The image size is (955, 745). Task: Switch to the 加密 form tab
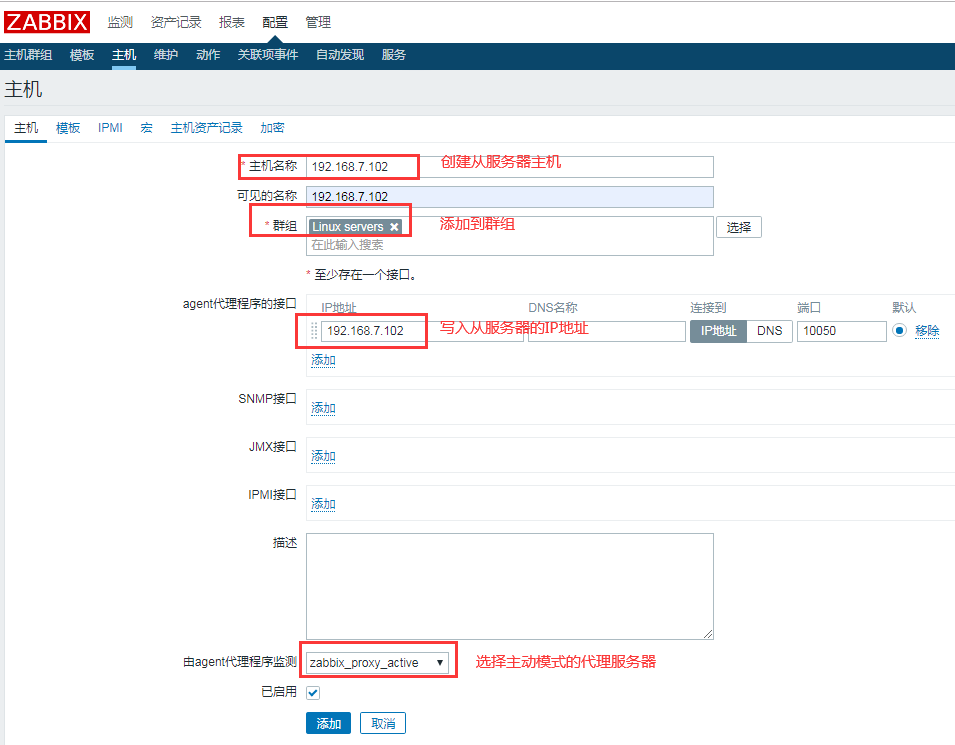pos(272,128)
